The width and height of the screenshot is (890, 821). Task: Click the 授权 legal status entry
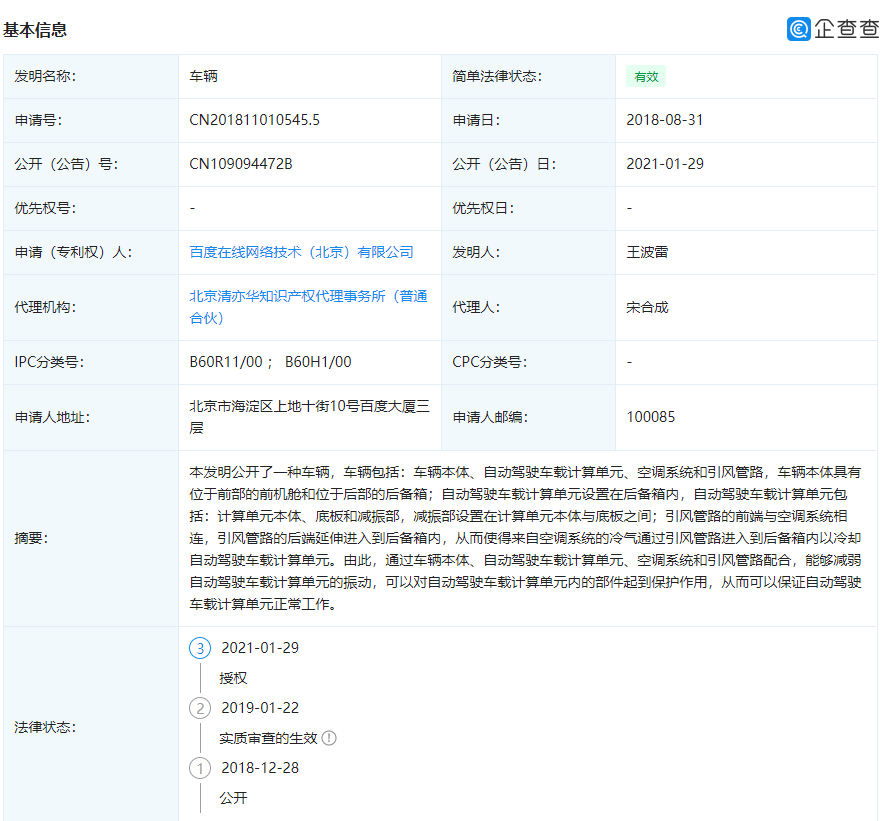[233, 678]
